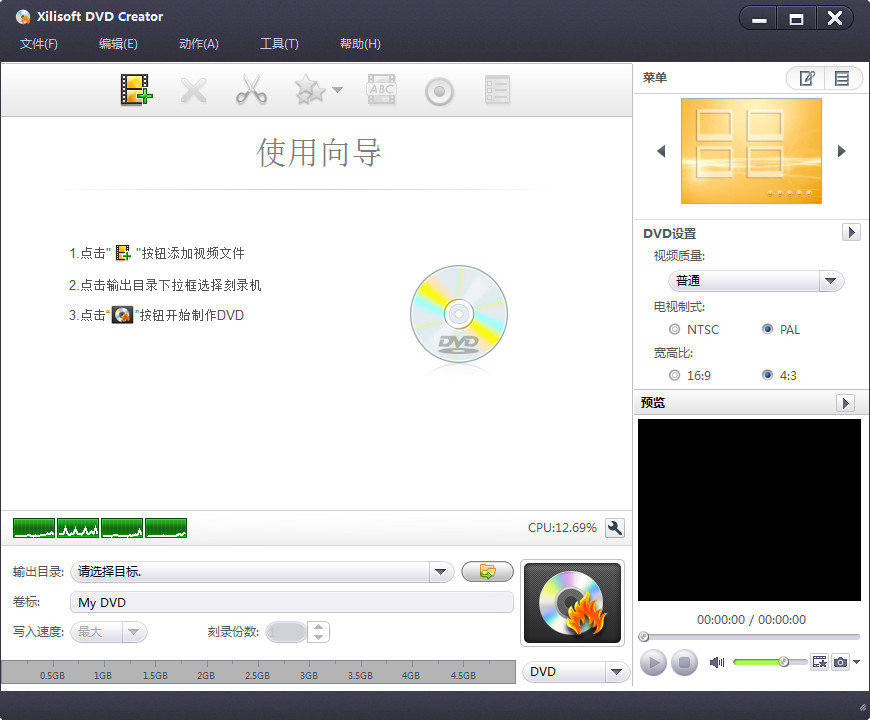This screenshot has height=720, width=870.
Task: Minimize the Xilisoft DVD Creator window
Action: point(759,19)
